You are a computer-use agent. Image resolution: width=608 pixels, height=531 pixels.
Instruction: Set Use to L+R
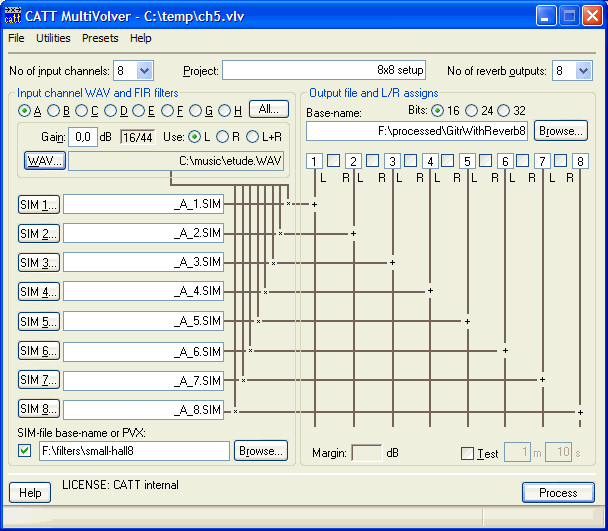coord(253,136)
